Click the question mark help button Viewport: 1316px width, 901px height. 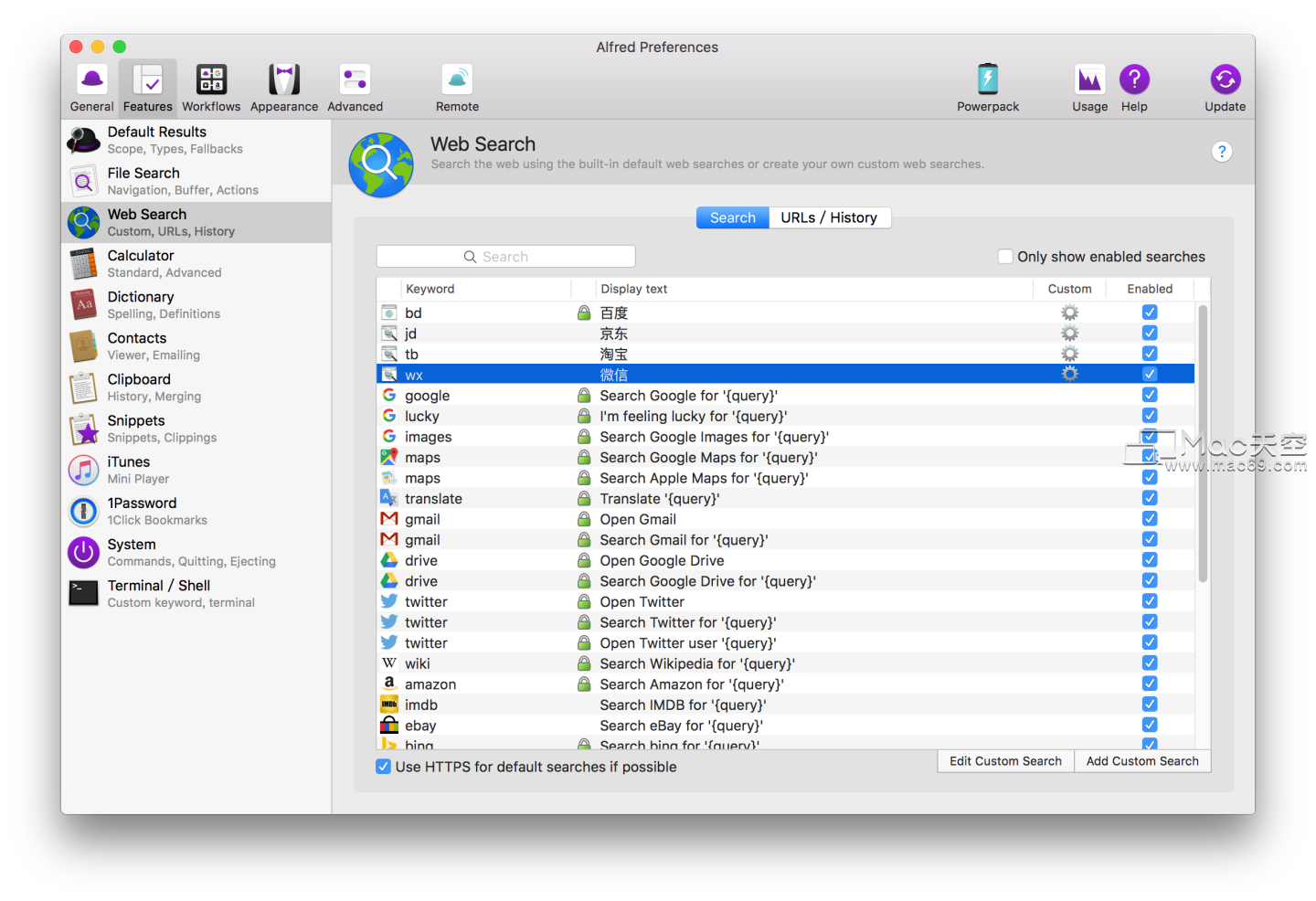(1222, 152)
